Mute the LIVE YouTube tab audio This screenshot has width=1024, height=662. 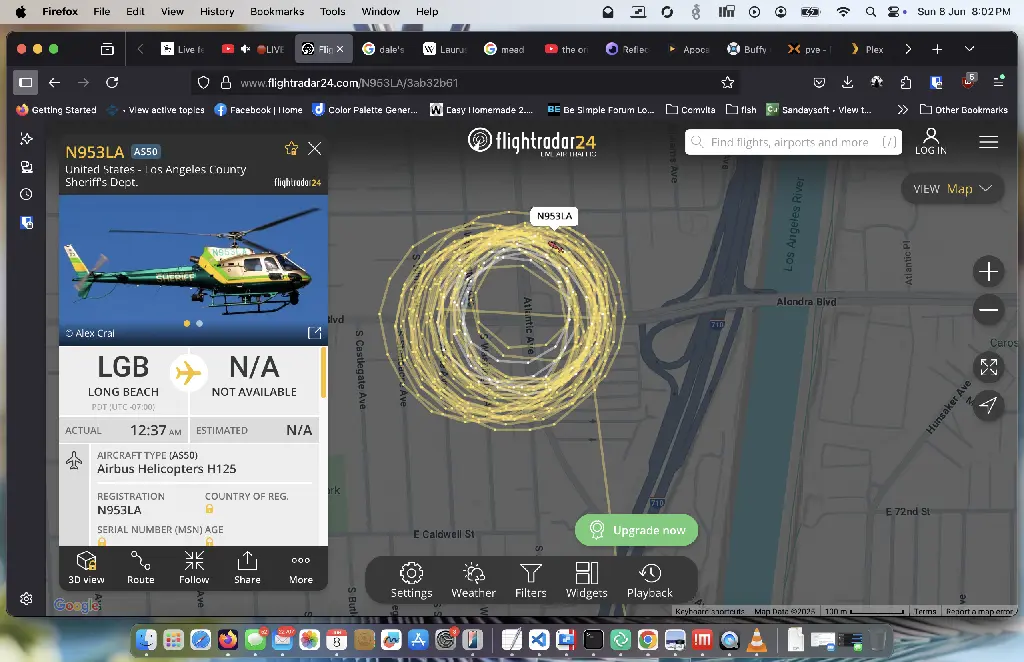pos(246,49)
